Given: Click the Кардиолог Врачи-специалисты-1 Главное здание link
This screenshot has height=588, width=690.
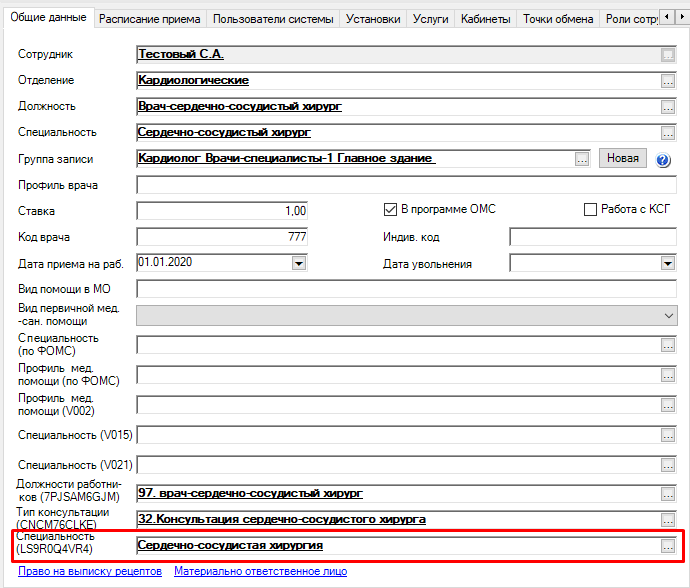Looking at the screenshot, I should point(287,158).
